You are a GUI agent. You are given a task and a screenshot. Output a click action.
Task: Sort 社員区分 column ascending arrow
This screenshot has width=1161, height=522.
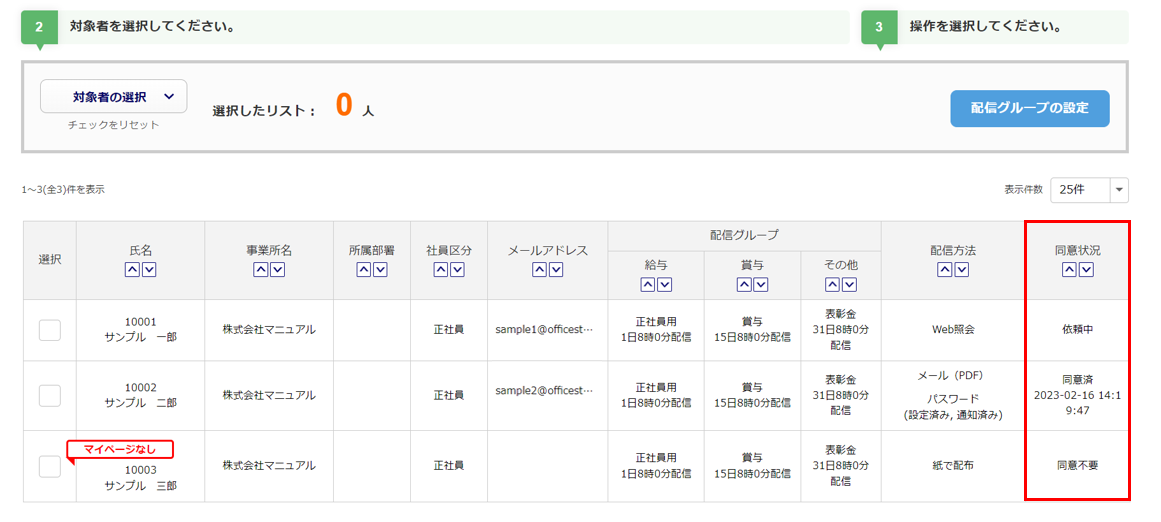click(441, 270)
